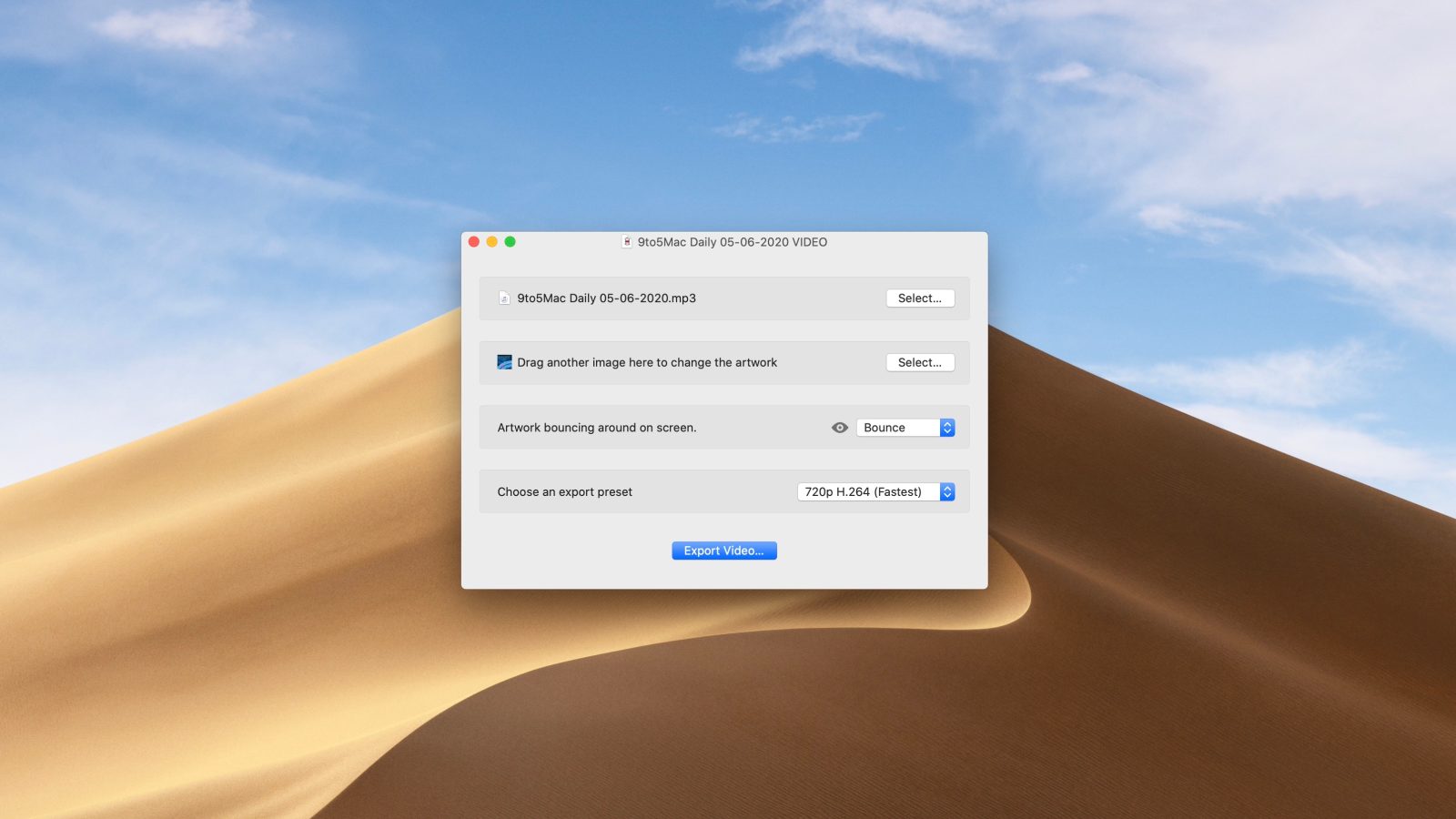Preview the animation with the eye icon

pos(839,428)
